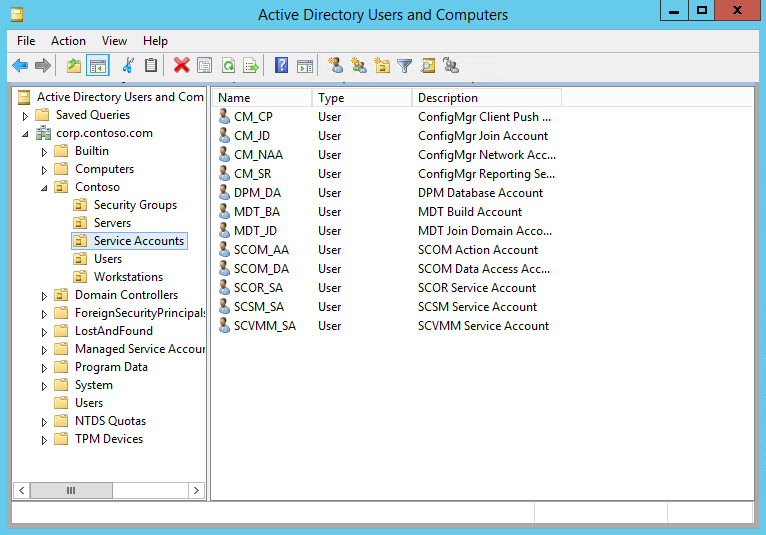Open the Action menu
This screenshot has width=766, height=535.
[x=68, y=41]
